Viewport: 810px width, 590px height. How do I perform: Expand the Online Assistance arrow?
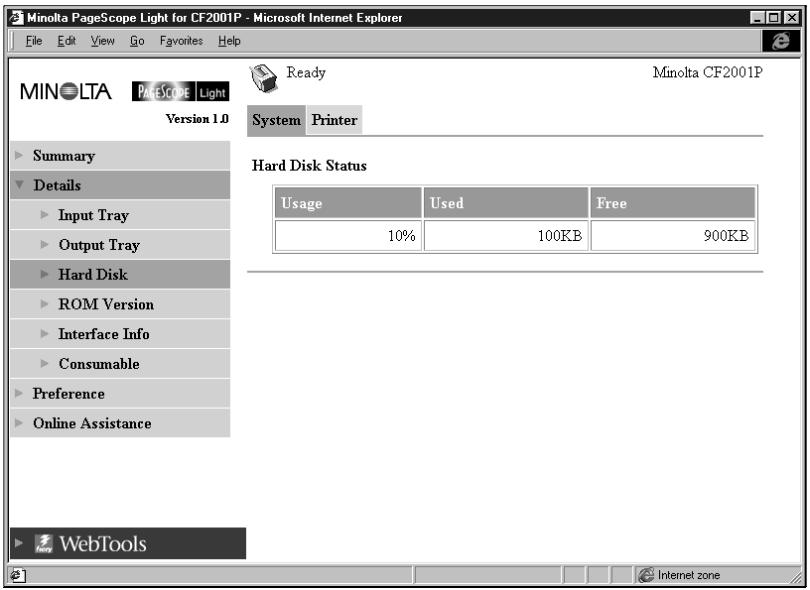19,423
